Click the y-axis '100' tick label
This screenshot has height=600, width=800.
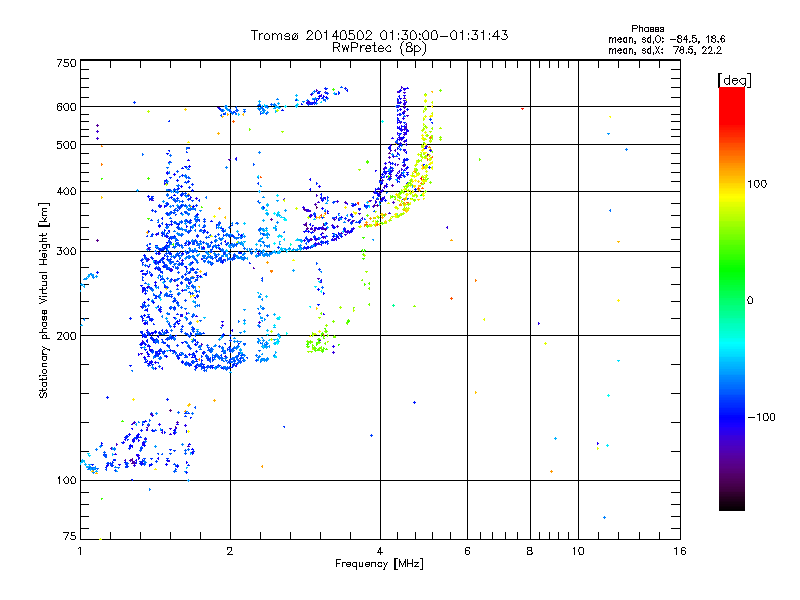[x=66, y=480]
